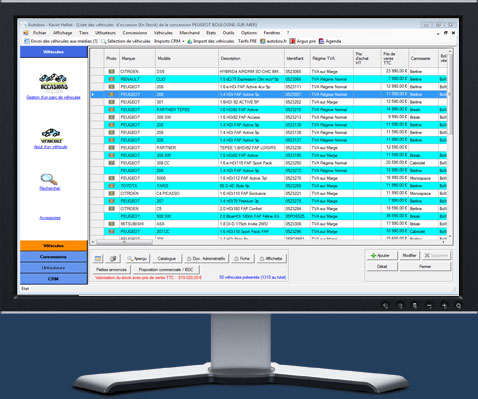The height and width of the screenshot is (399, 478).
Task: Click the copy icon button beside folder button
Action: pos(113,258)
